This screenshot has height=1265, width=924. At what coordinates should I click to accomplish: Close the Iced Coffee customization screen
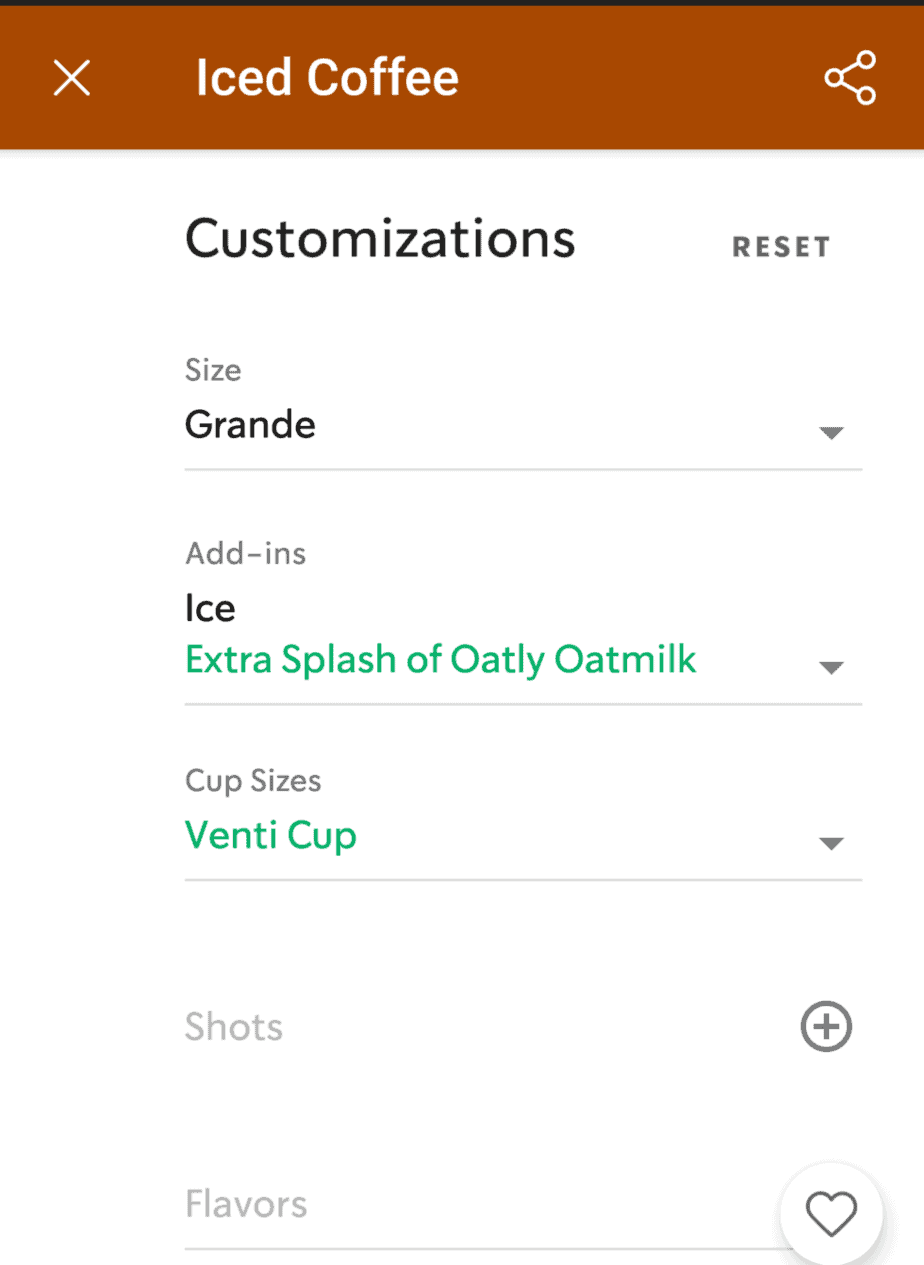point(72,78)
